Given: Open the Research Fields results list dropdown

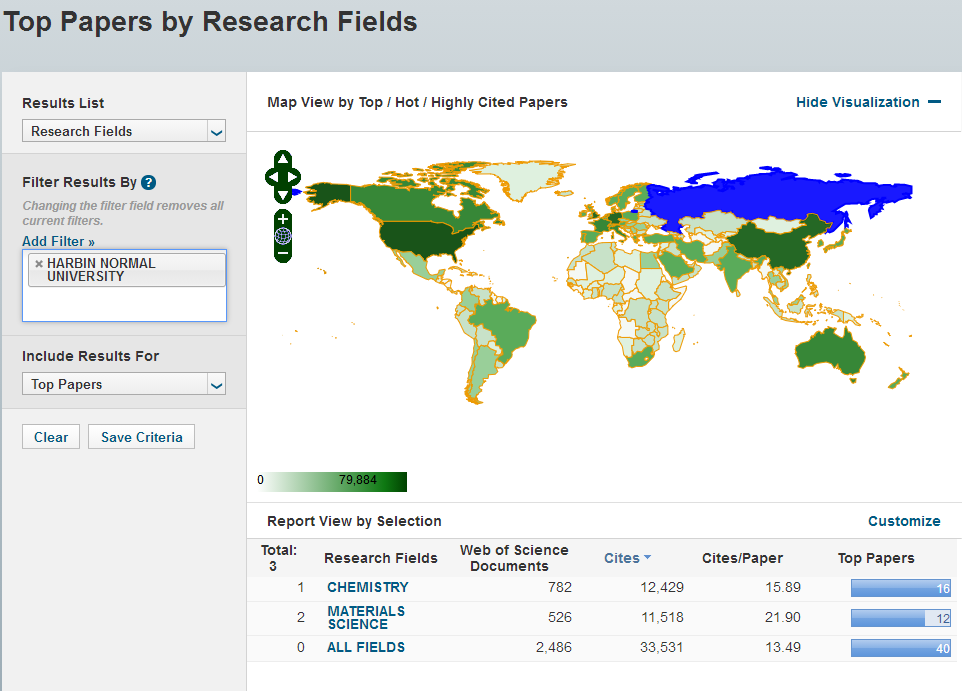Looking at the screenshot, I should 124,131.
